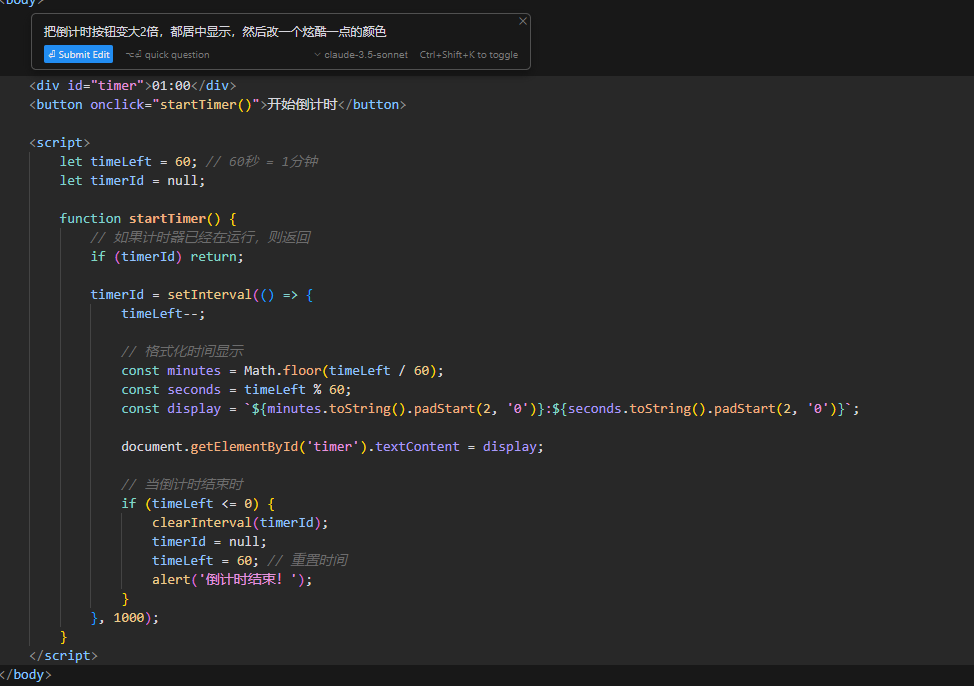Image resolution: width=974 pixels, height=686 pixels.
Task: Click the '}, 1000);' interval delay line
Action: (x=125, y=618)
